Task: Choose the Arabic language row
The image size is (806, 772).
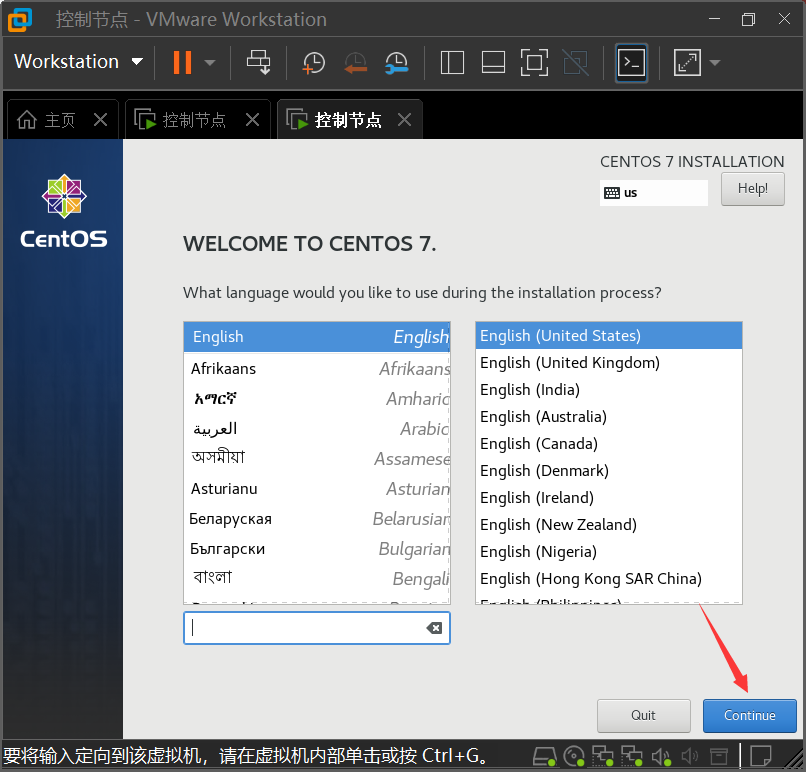Action: tap(317, 429)
